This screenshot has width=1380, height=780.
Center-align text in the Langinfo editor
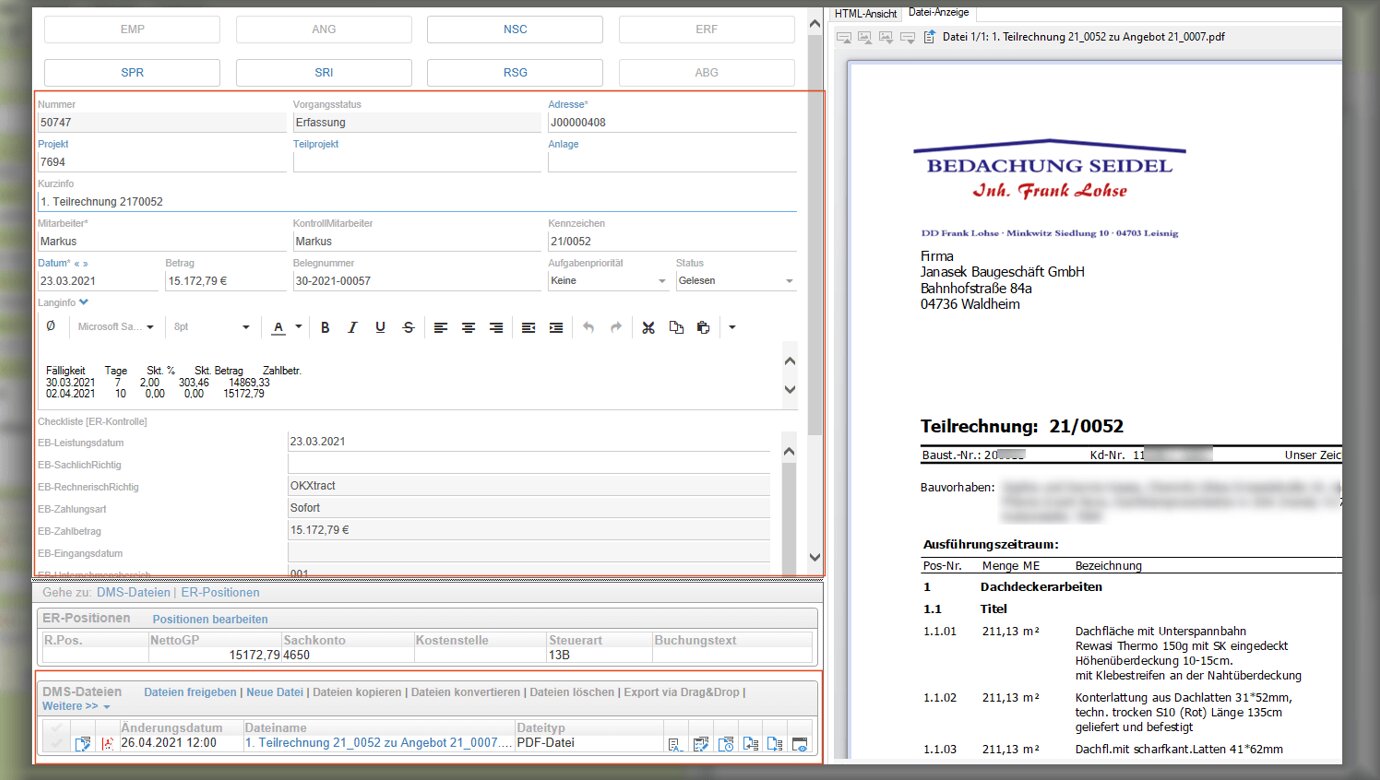[468, 327]
